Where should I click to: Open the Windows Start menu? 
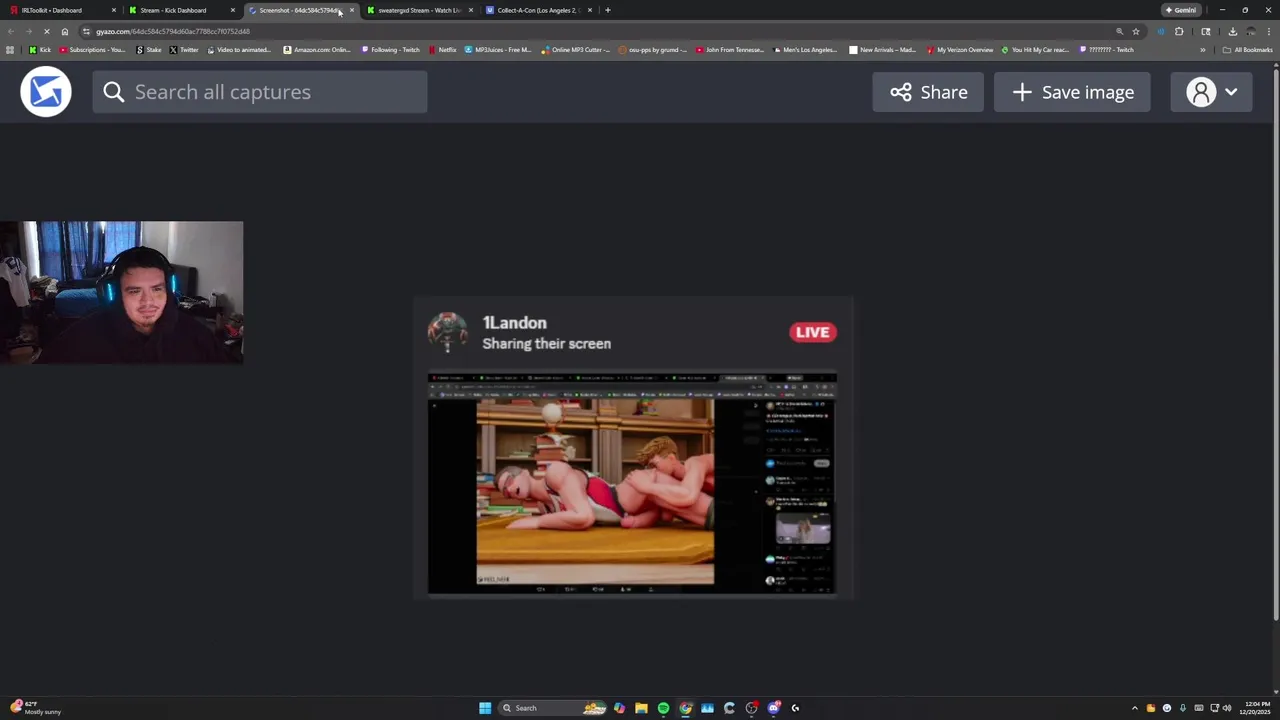(x=485, y=708)
